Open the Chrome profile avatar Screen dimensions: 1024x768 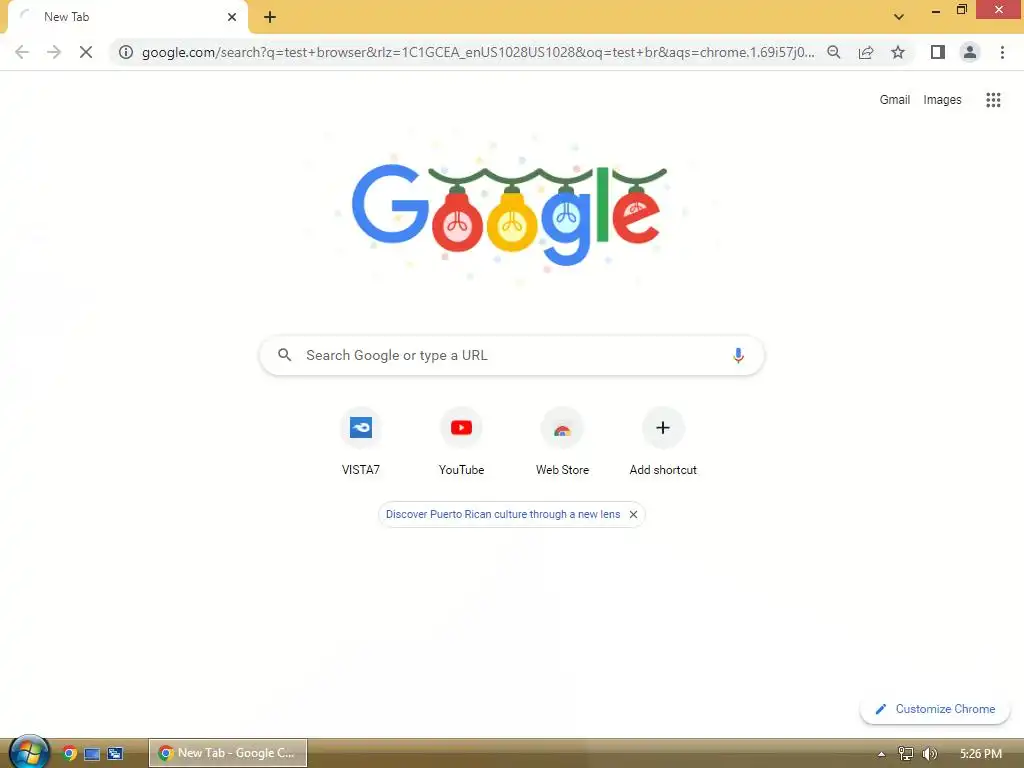(x=970, y=52)
